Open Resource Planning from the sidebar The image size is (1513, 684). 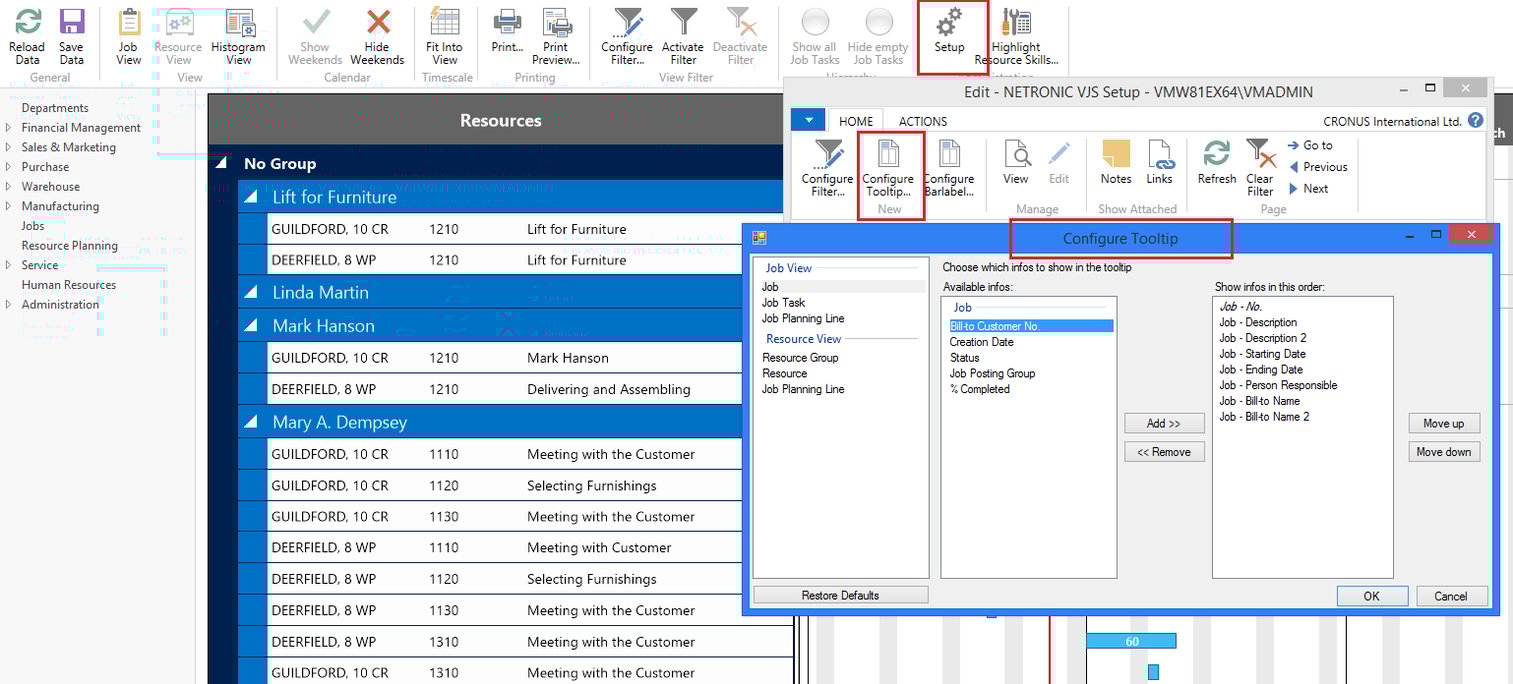(x=69, y=245)
